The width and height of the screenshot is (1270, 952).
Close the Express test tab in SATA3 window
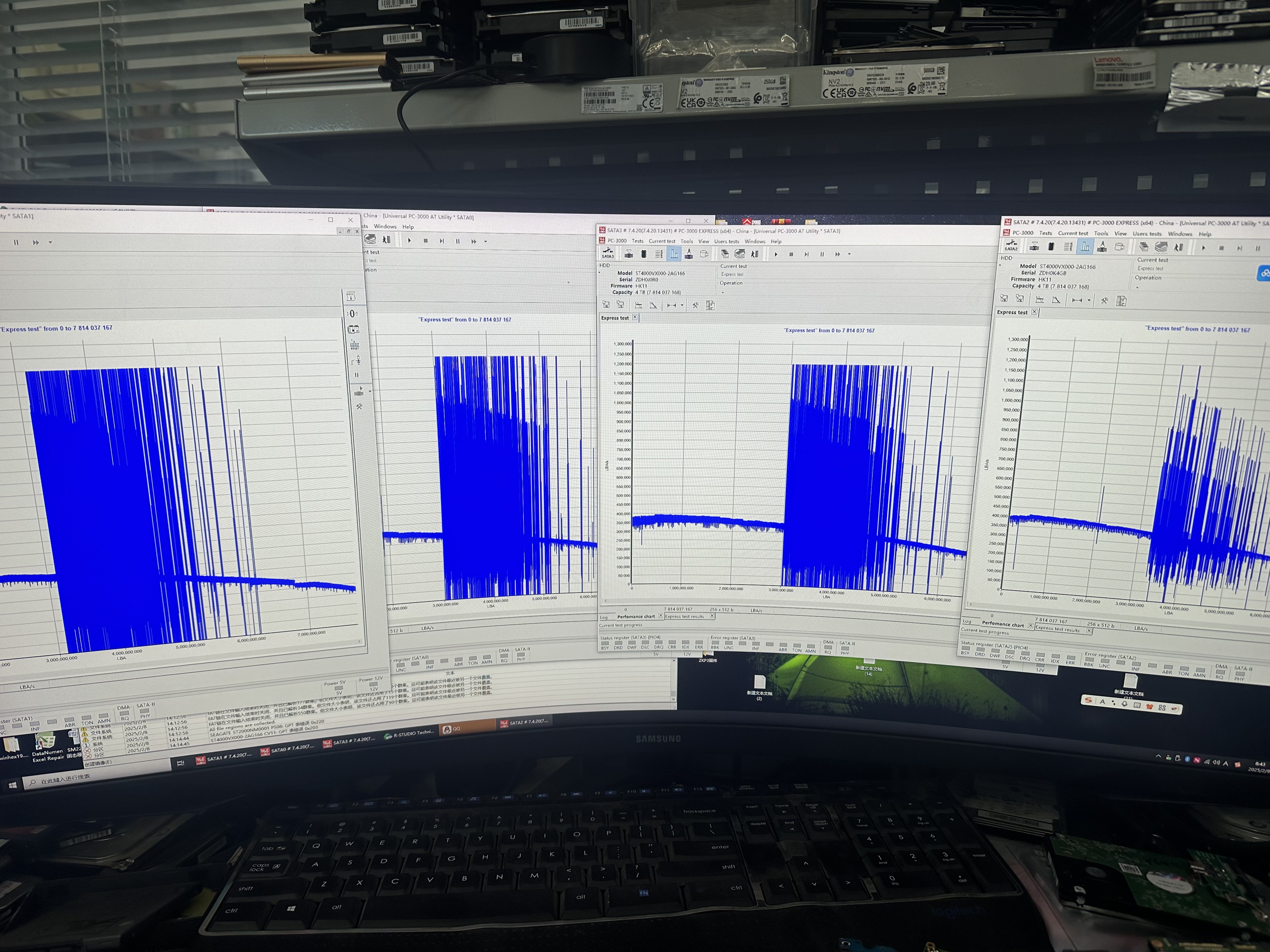[635, 317]
